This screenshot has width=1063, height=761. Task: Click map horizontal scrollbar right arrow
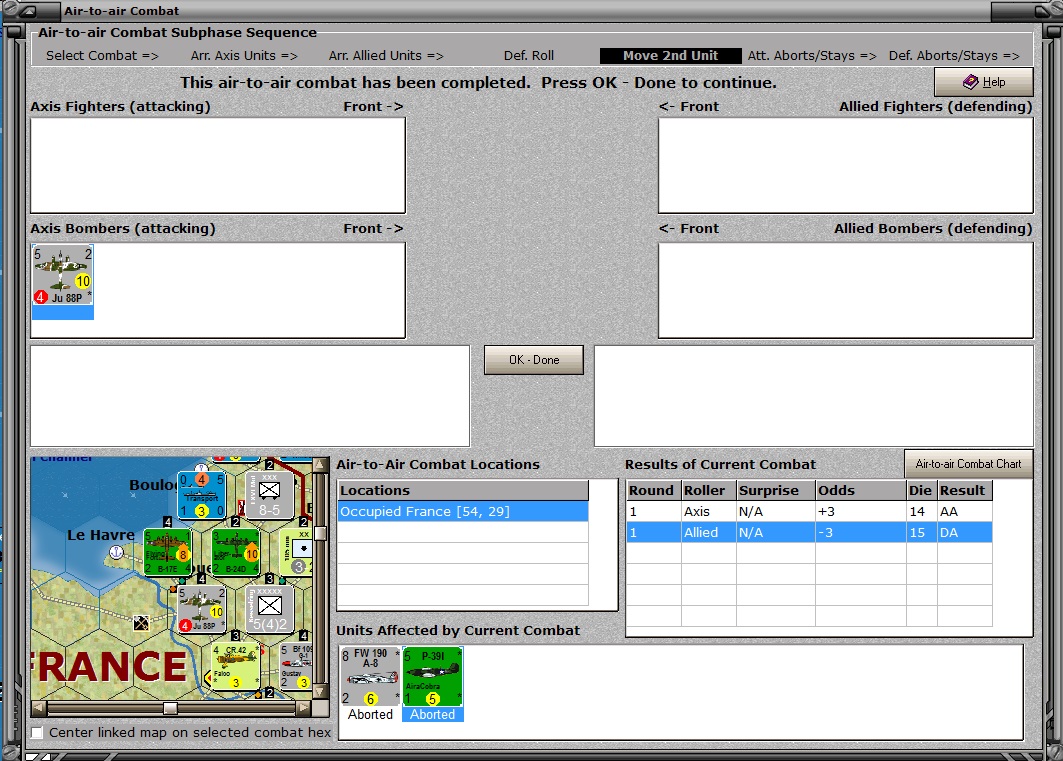(304, 708)
